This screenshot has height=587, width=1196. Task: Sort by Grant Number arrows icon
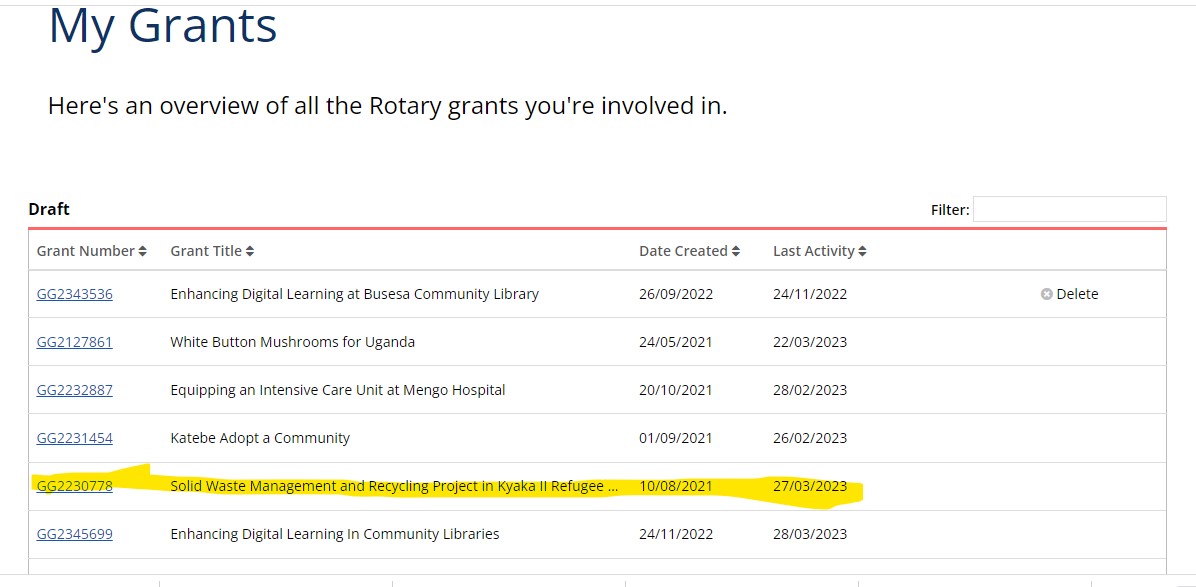pyautogui.click(x=143, y=251)
